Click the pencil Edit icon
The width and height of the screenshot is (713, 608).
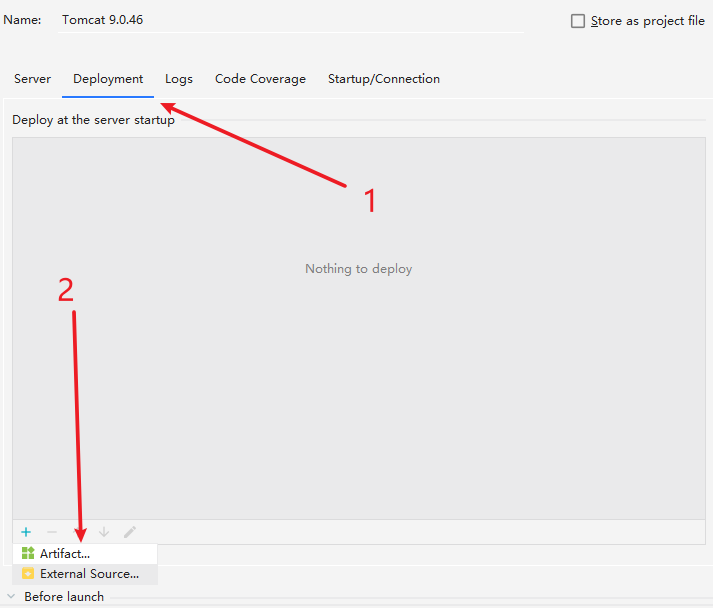(x=130, y=532)
